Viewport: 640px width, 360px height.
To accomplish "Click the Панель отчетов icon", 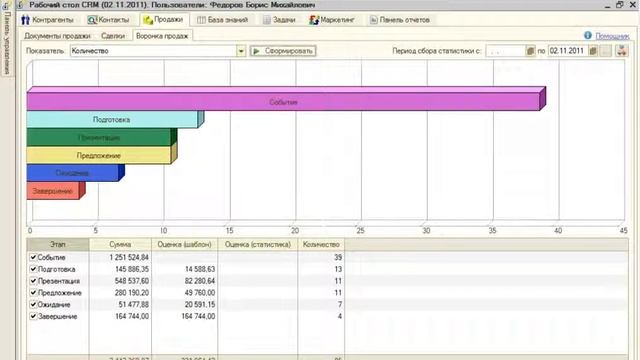I will click(x=373, y=20).
